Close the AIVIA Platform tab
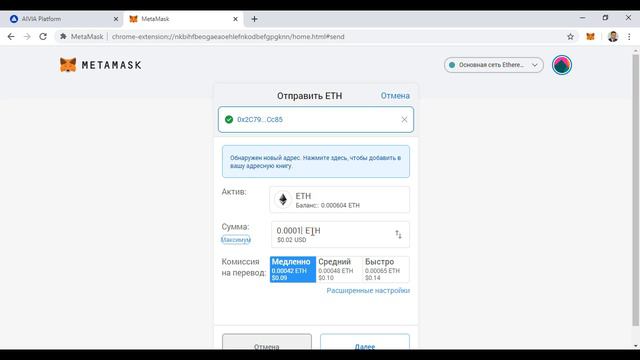The width and height of the screenshot is (640, 360). click(x=116, y=19)
